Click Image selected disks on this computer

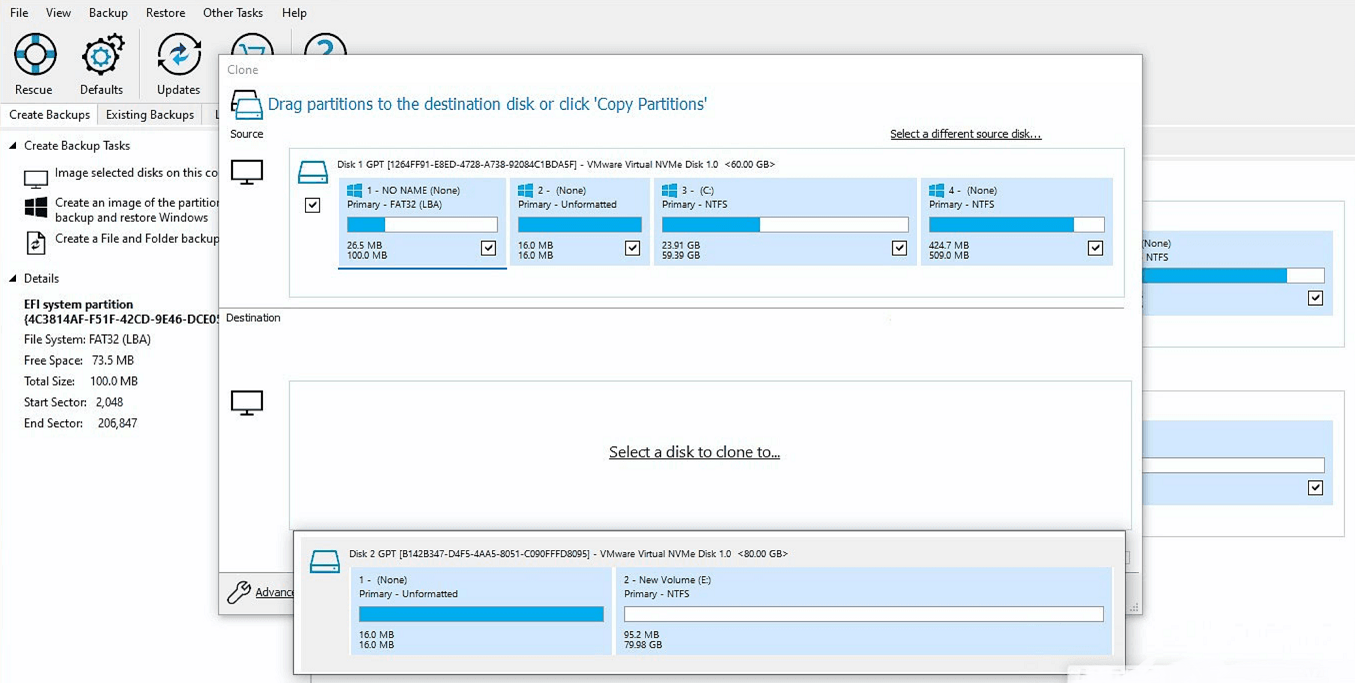(137, 173)
